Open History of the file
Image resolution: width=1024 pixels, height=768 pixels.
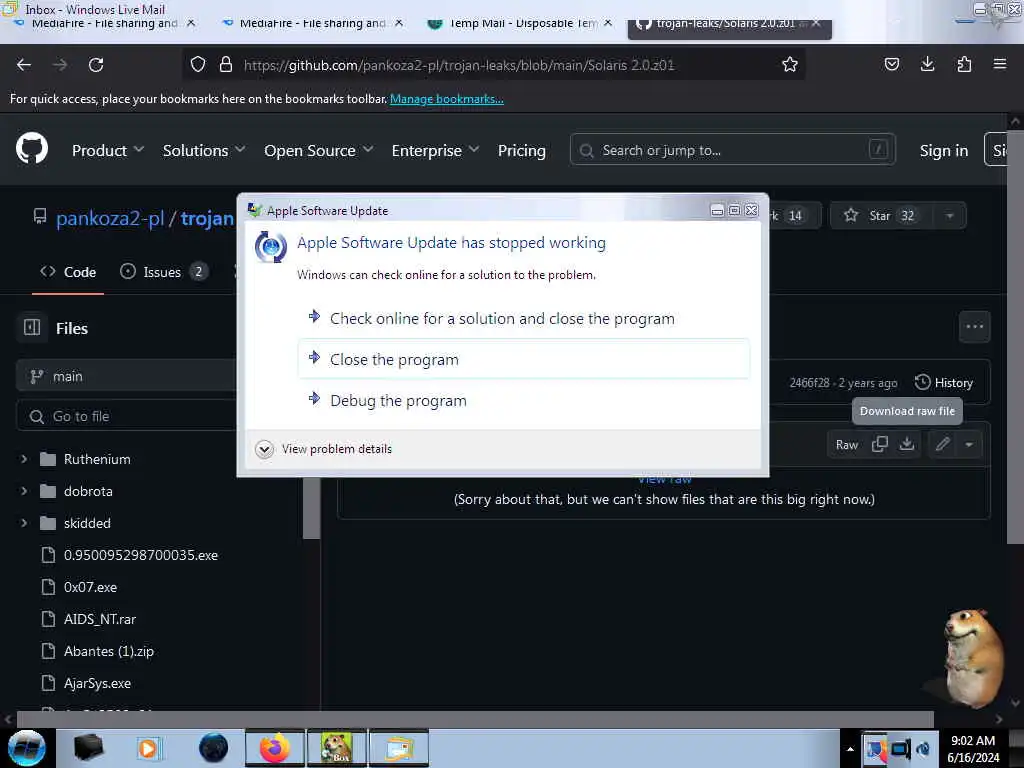[944, 383]
